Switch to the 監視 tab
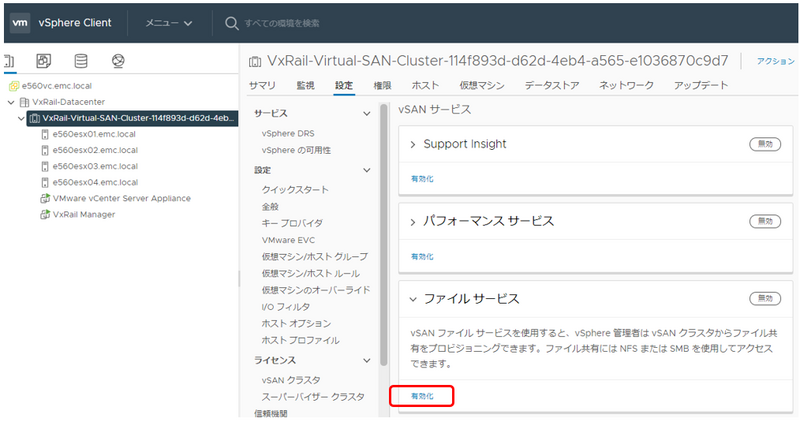The image size is (800, 422). pos(305,85)
